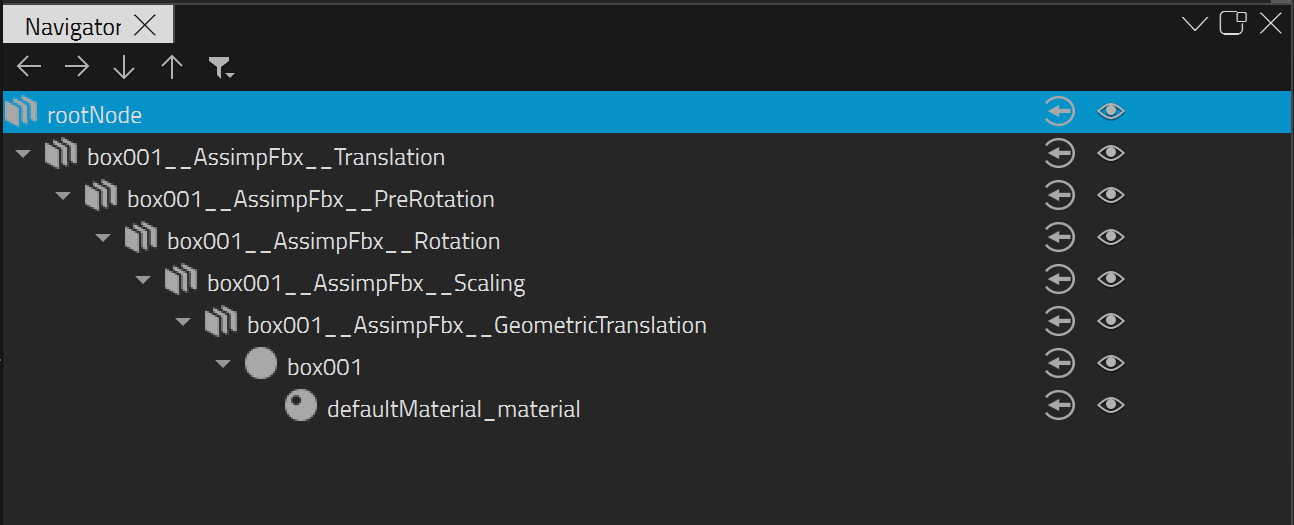Toggle visibility eye of rootNode
The image size is (1294, 525).
1111,111
